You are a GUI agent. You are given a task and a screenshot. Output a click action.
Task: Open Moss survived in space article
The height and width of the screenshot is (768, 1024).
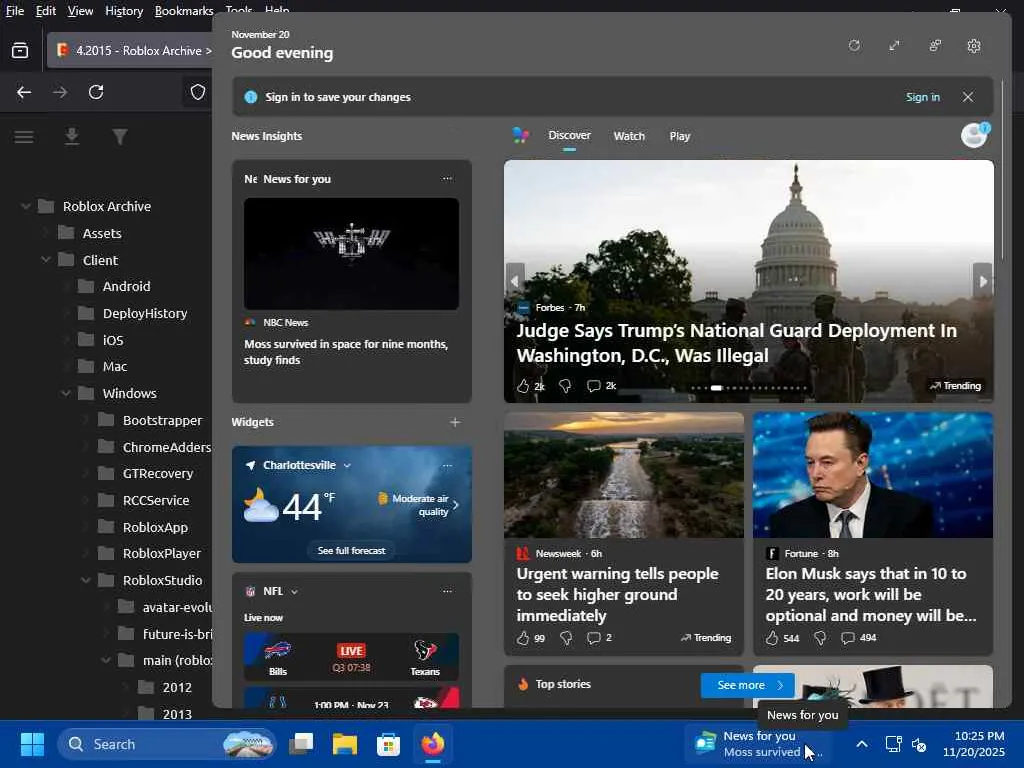(345, 352)
